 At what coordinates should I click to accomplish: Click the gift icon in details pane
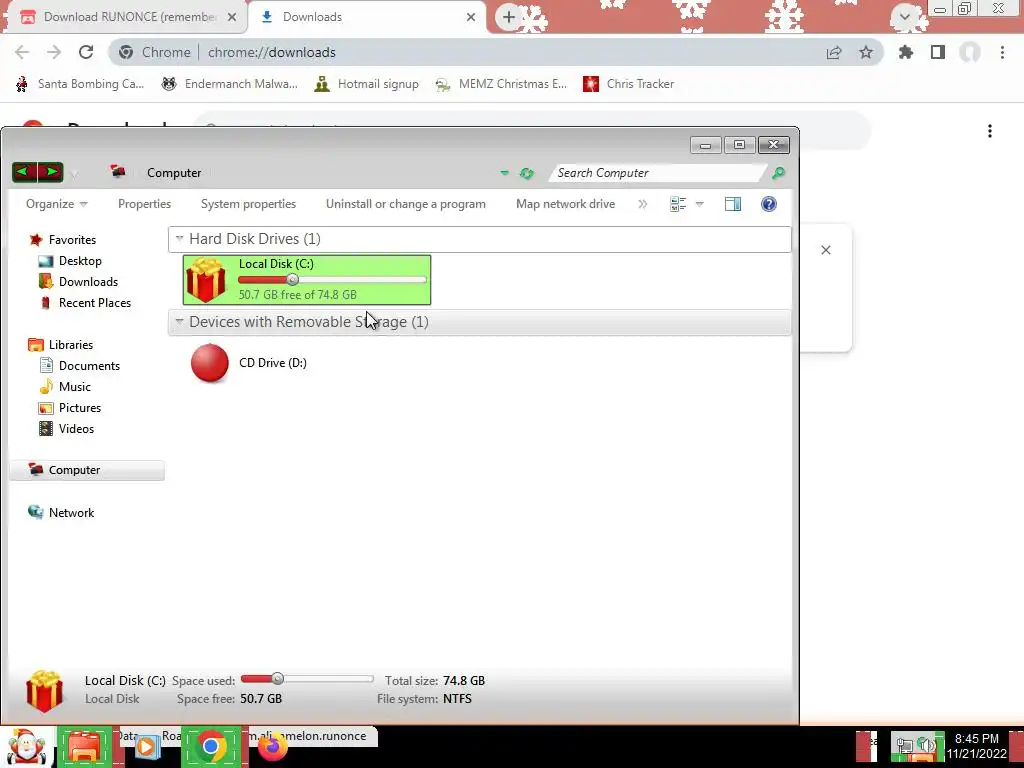[x=44, y=690]
